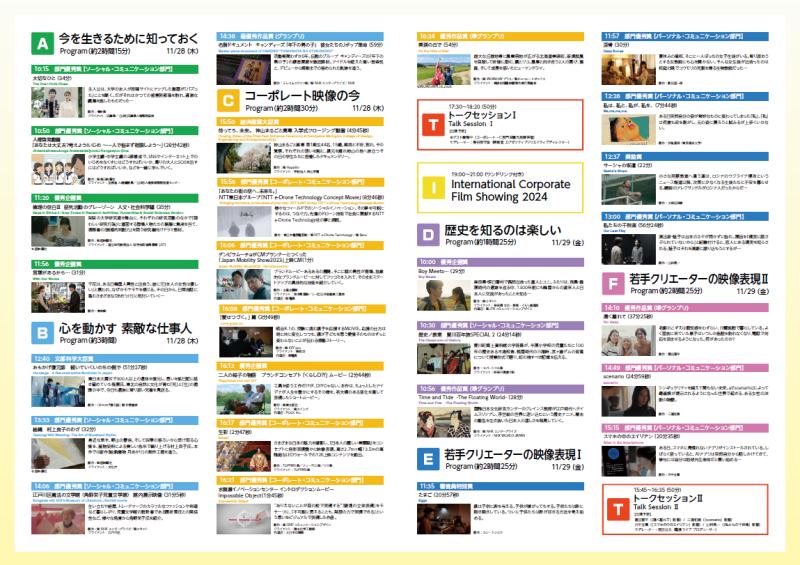Select the heading 若手クリエーターの映像表現Ⅱ
The image size is (800, 565).
[x=699, y=279]
